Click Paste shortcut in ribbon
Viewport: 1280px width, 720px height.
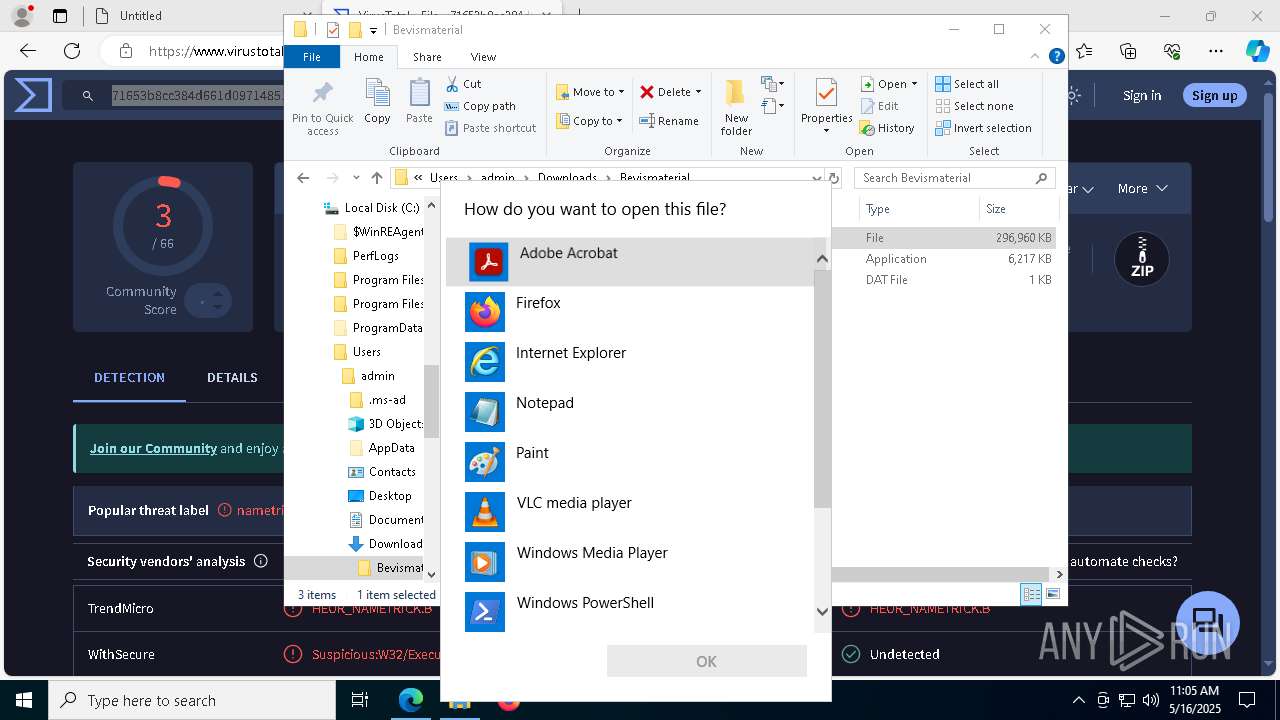[x=490, y=128]
